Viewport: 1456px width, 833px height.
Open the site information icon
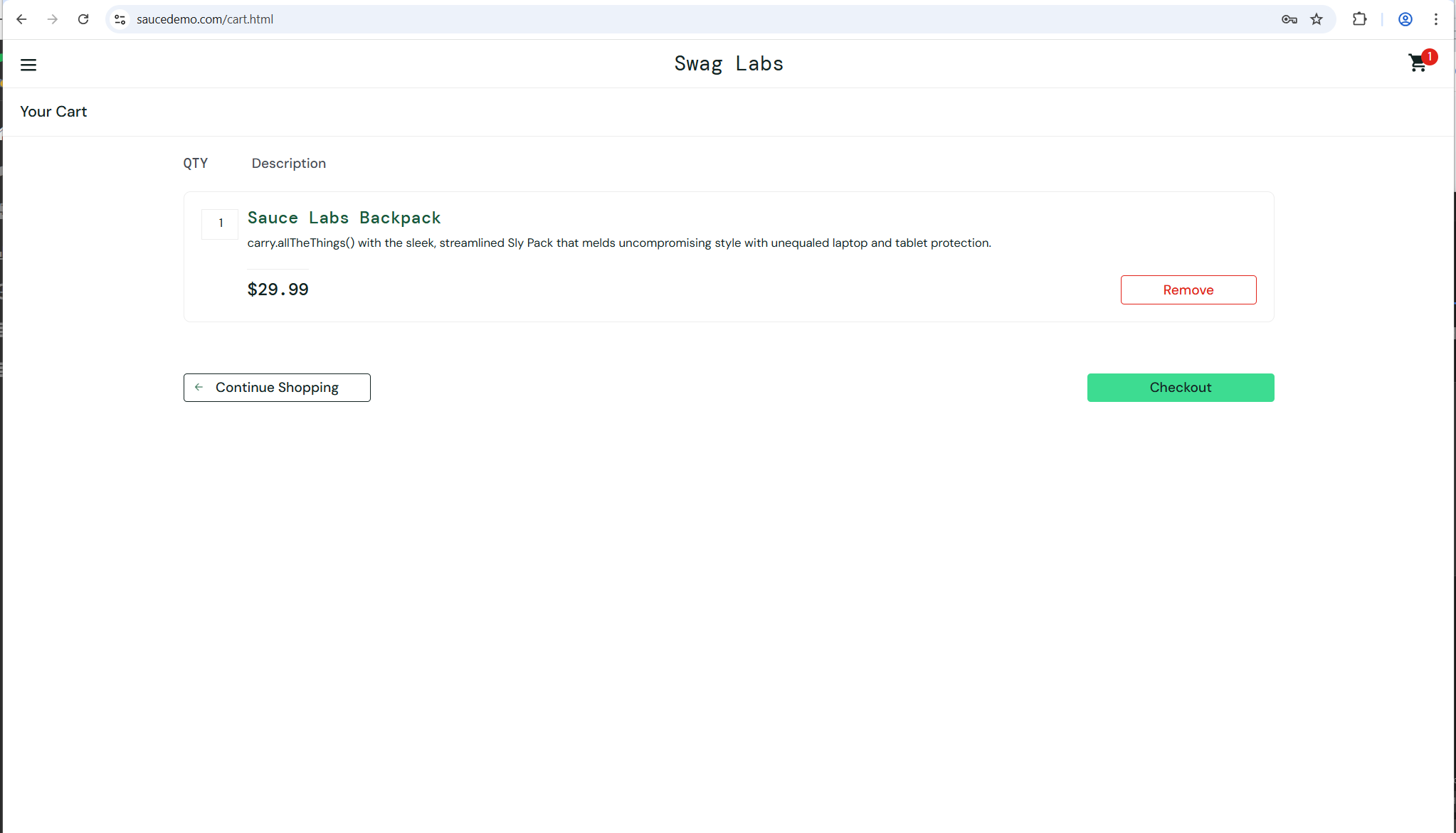[x=120, y=19]
